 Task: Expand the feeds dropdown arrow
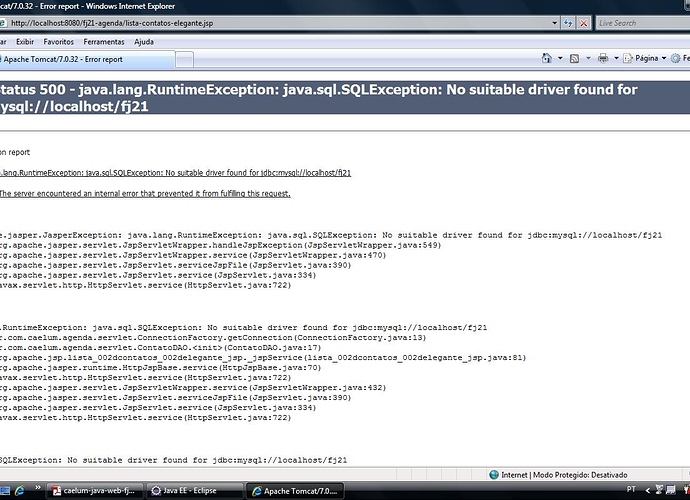click(x=588, y=58)
